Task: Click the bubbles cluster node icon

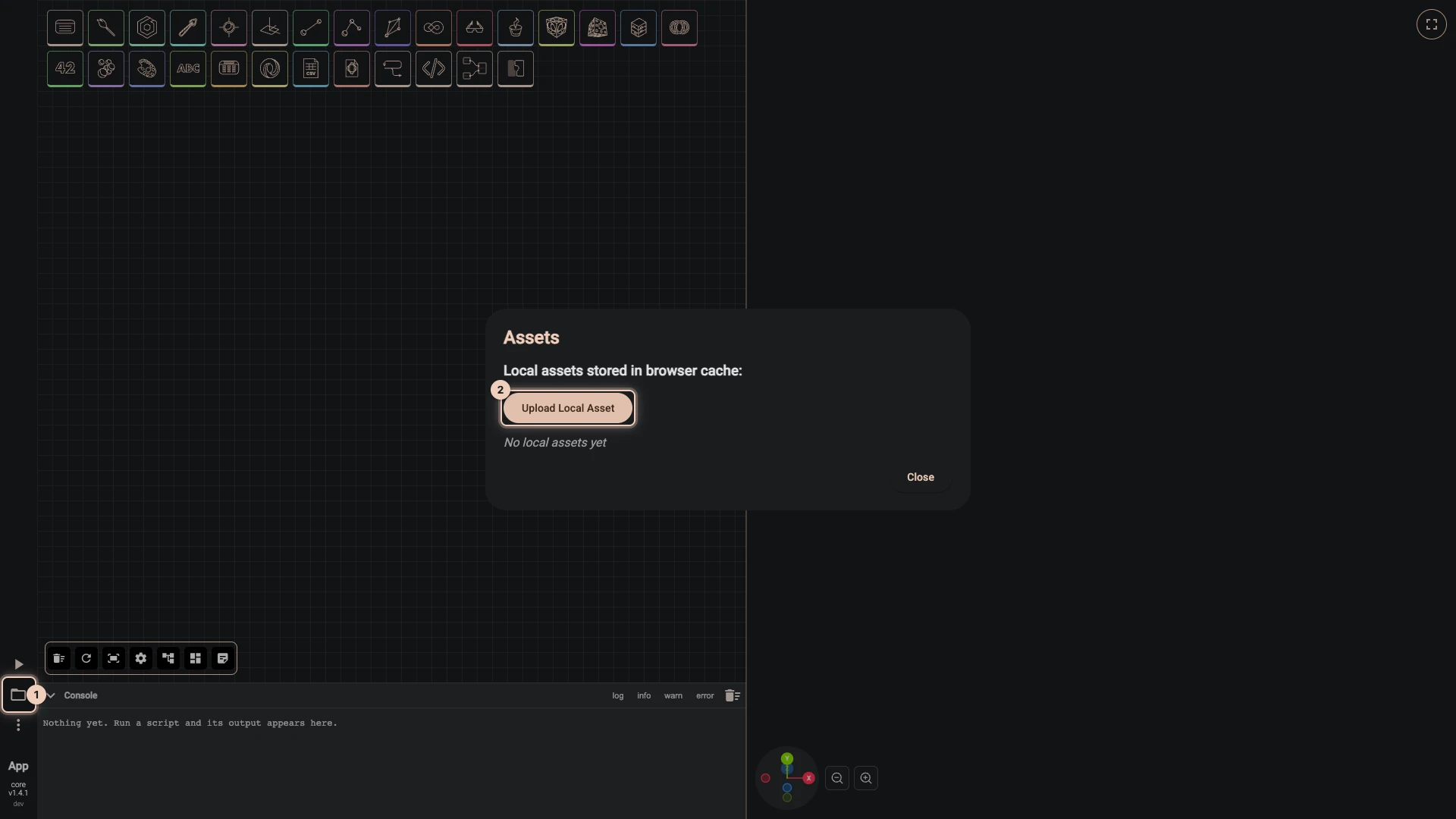Action: pyautogui.click(x=106, y=69)
